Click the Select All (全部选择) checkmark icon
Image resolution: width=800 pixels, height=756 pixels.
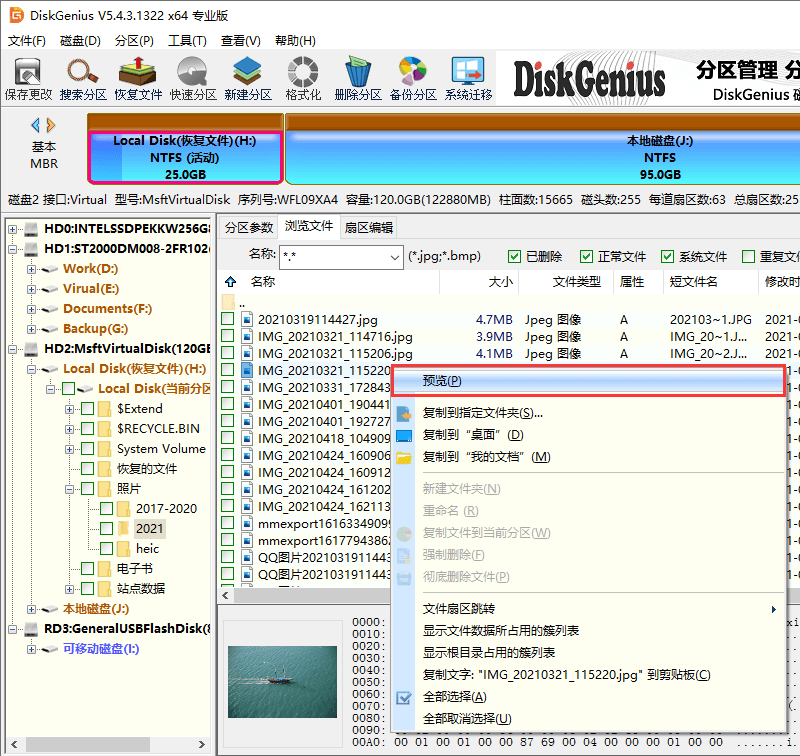tap(404, 697)
